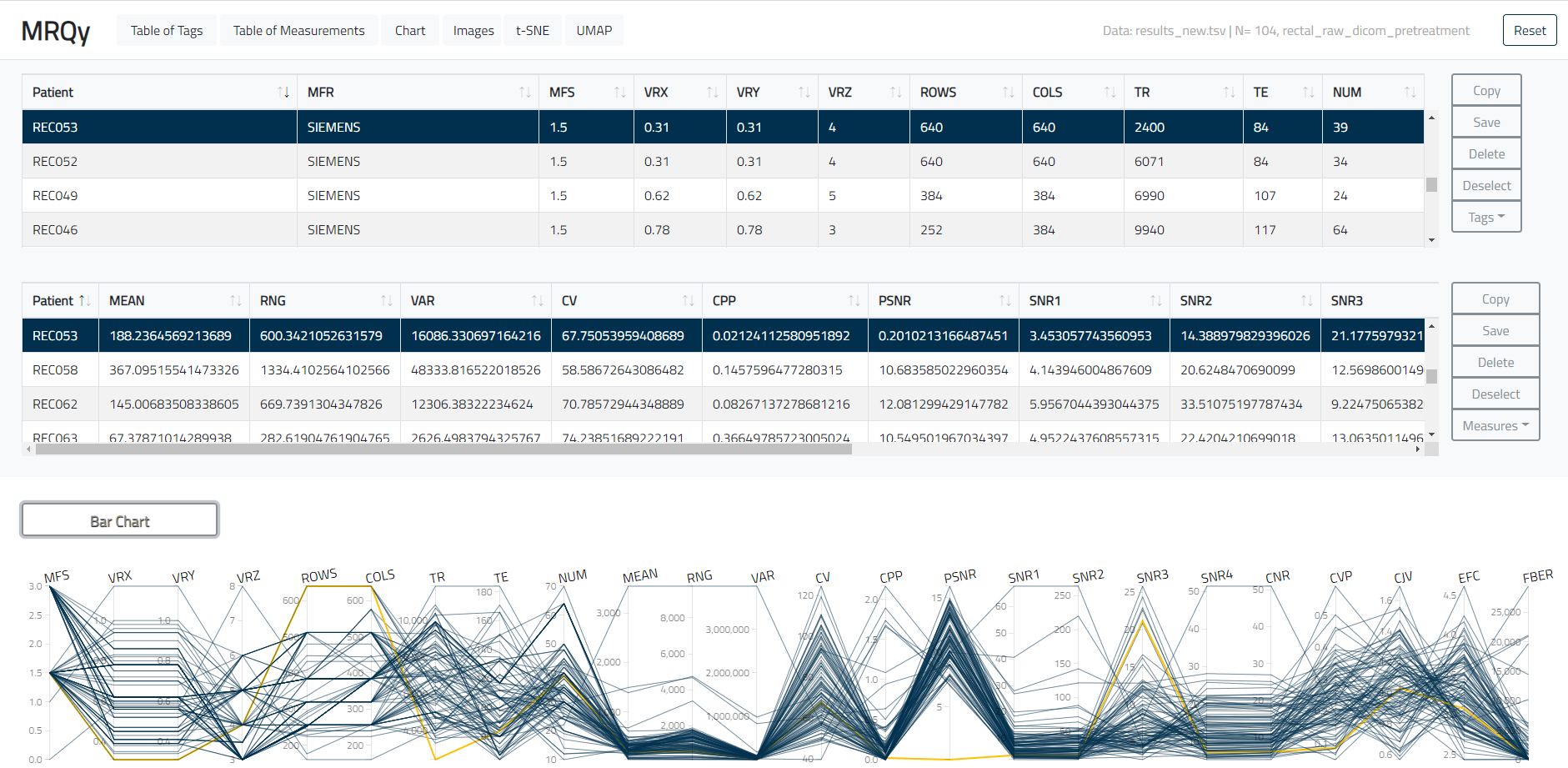Switch to Bar Chart view
This screenshot has width=1568, height=768.
pos(119,520)
